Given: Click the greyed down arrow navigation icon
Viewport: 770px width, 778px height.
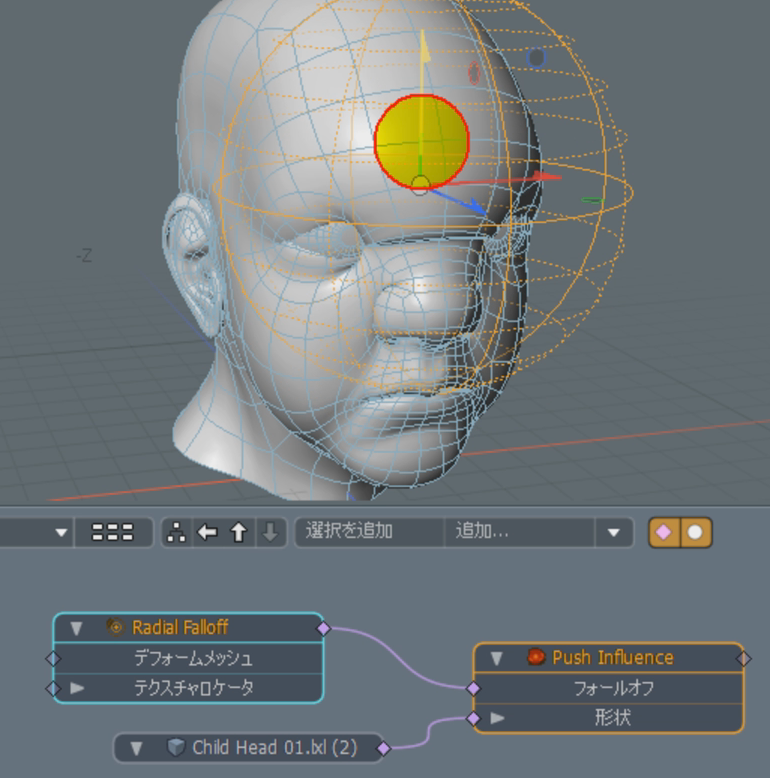Looking at the screenshot, I should (x=269, y=532).
